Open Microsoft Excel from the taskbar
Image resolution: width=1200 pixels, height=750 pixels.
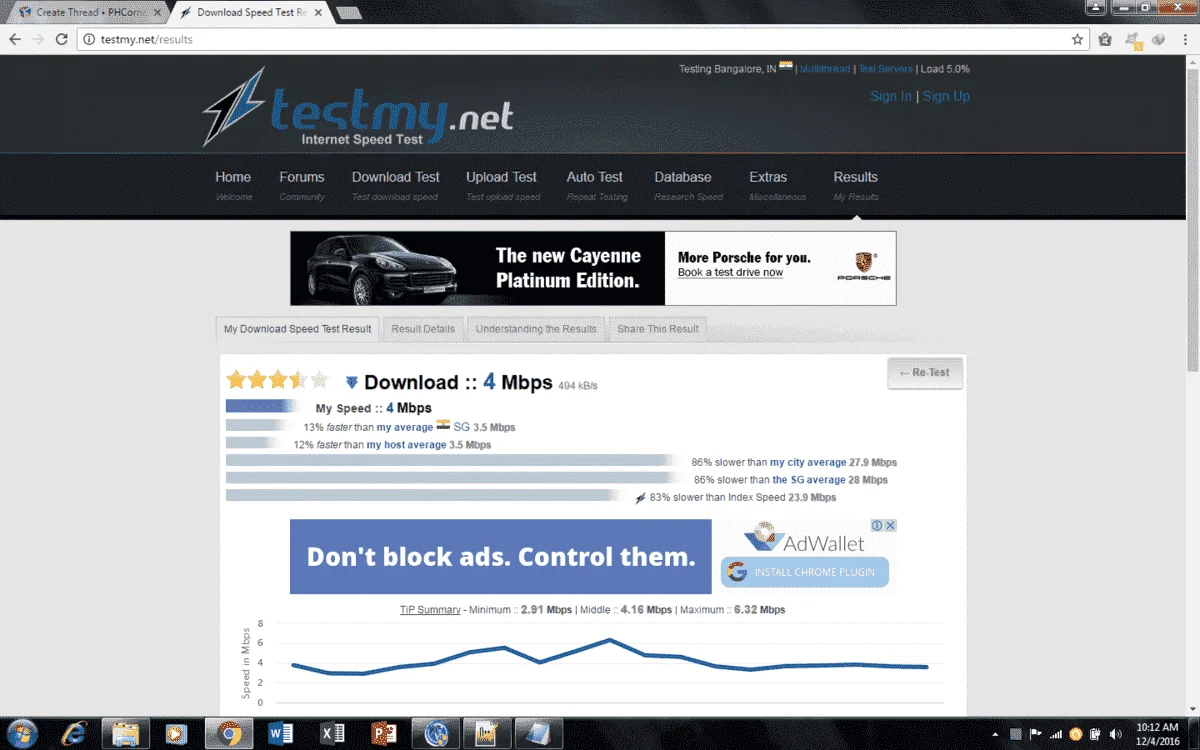(332, 734)
